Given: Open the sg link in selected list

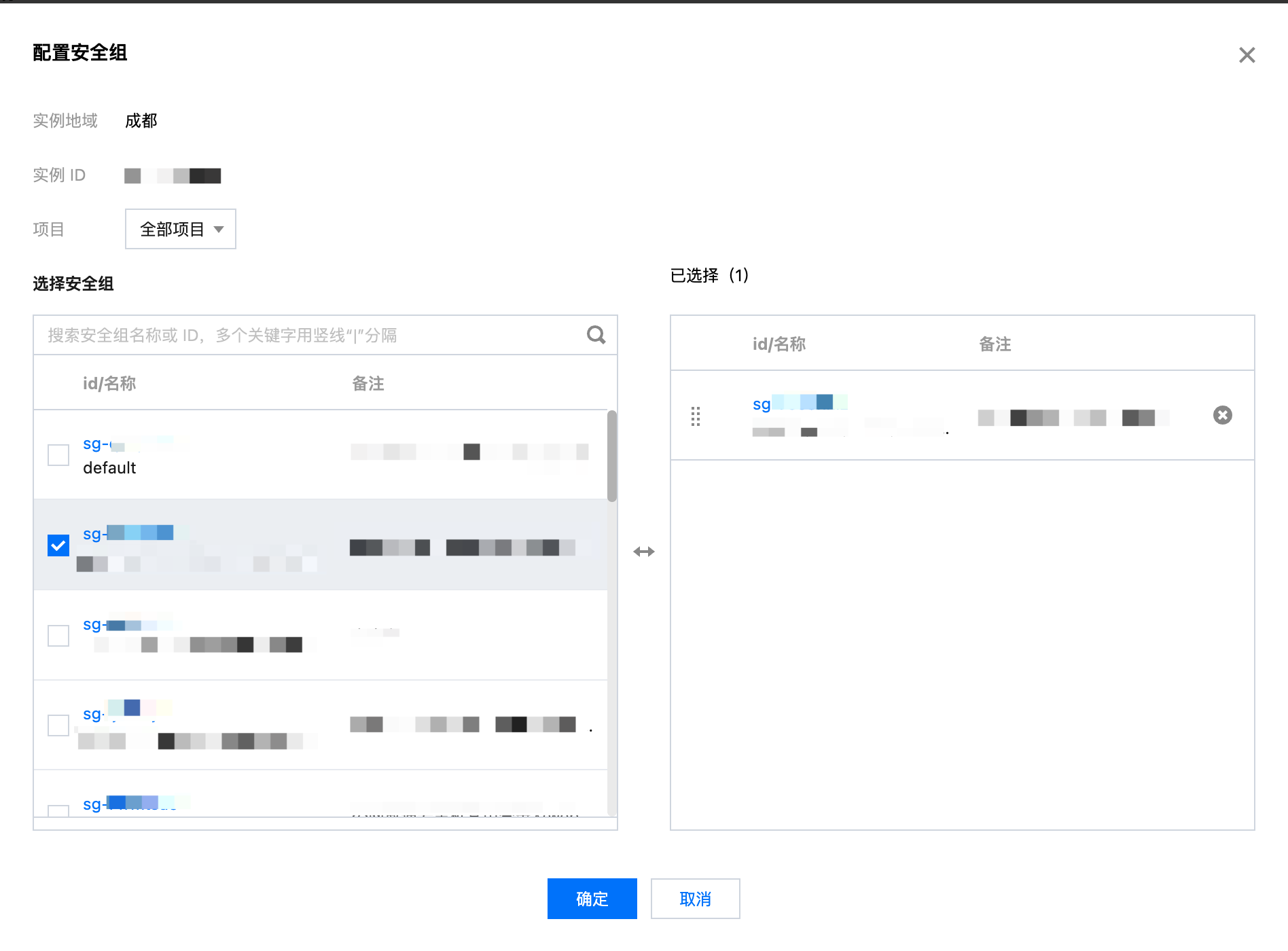Looking at the screenshot, I should [800, 403].
